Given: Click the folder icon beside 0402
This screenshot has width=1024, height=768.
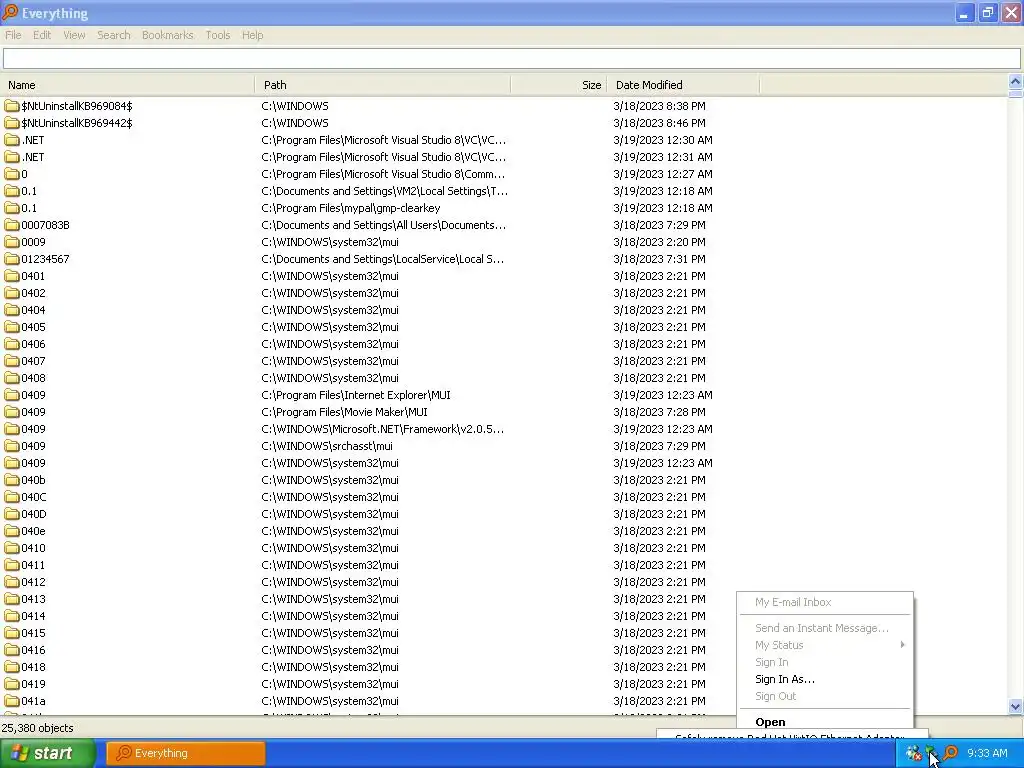Looking at the screenshot, I should click(x=12, y=293).
